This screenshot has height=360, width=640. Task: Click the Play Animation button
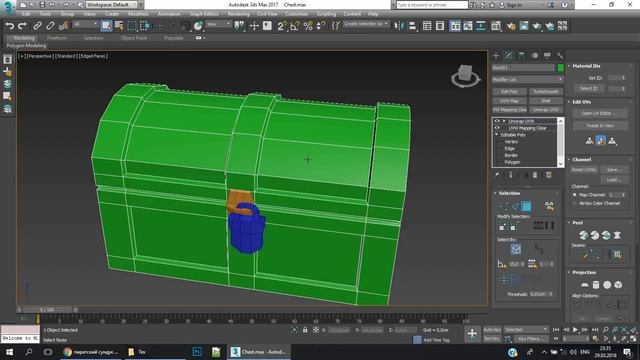575,330
